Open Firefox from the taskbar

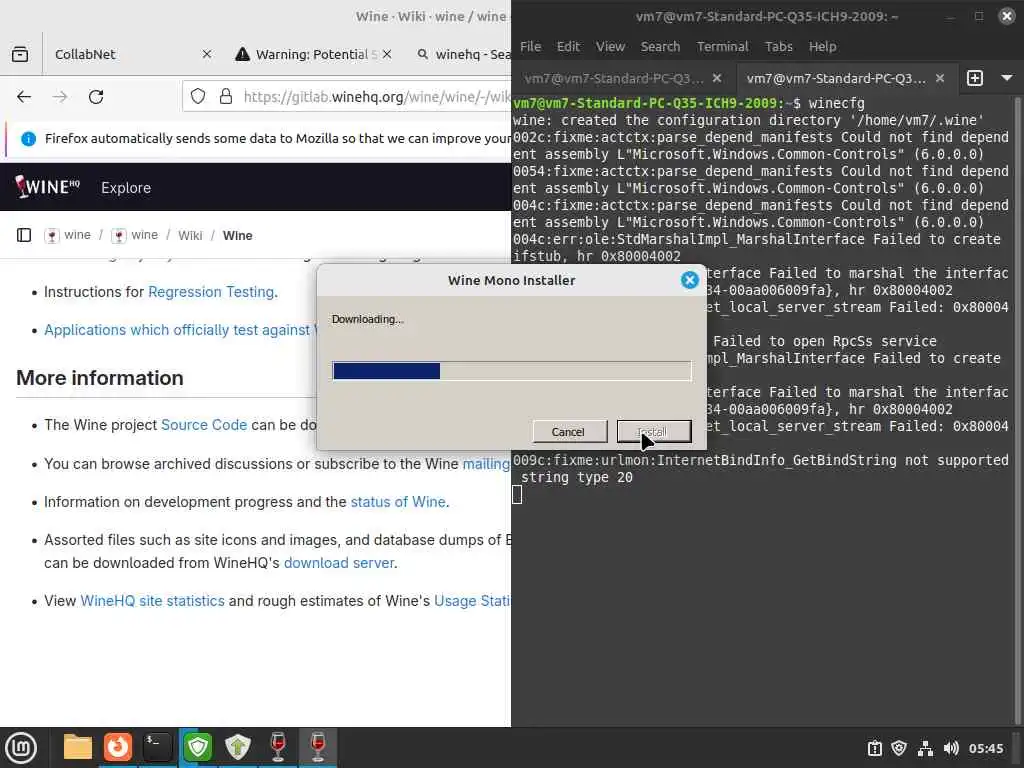[x=118, y=747]
